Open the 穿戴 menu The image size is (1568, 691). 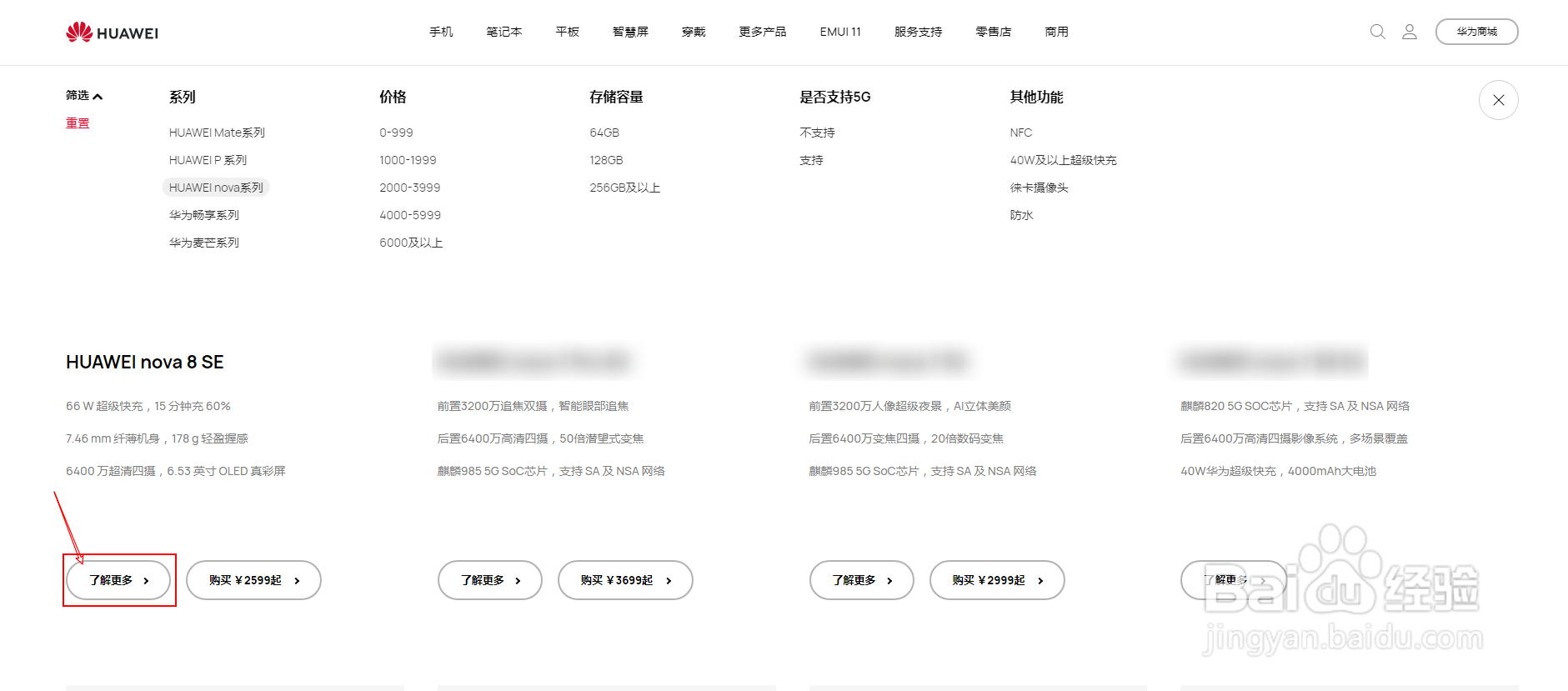694,32
